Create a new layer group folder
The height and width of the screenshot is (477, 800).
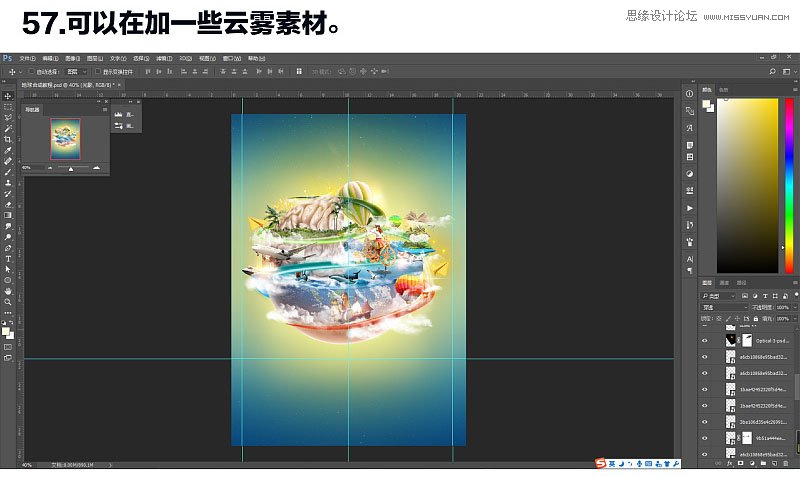point(763,463)
